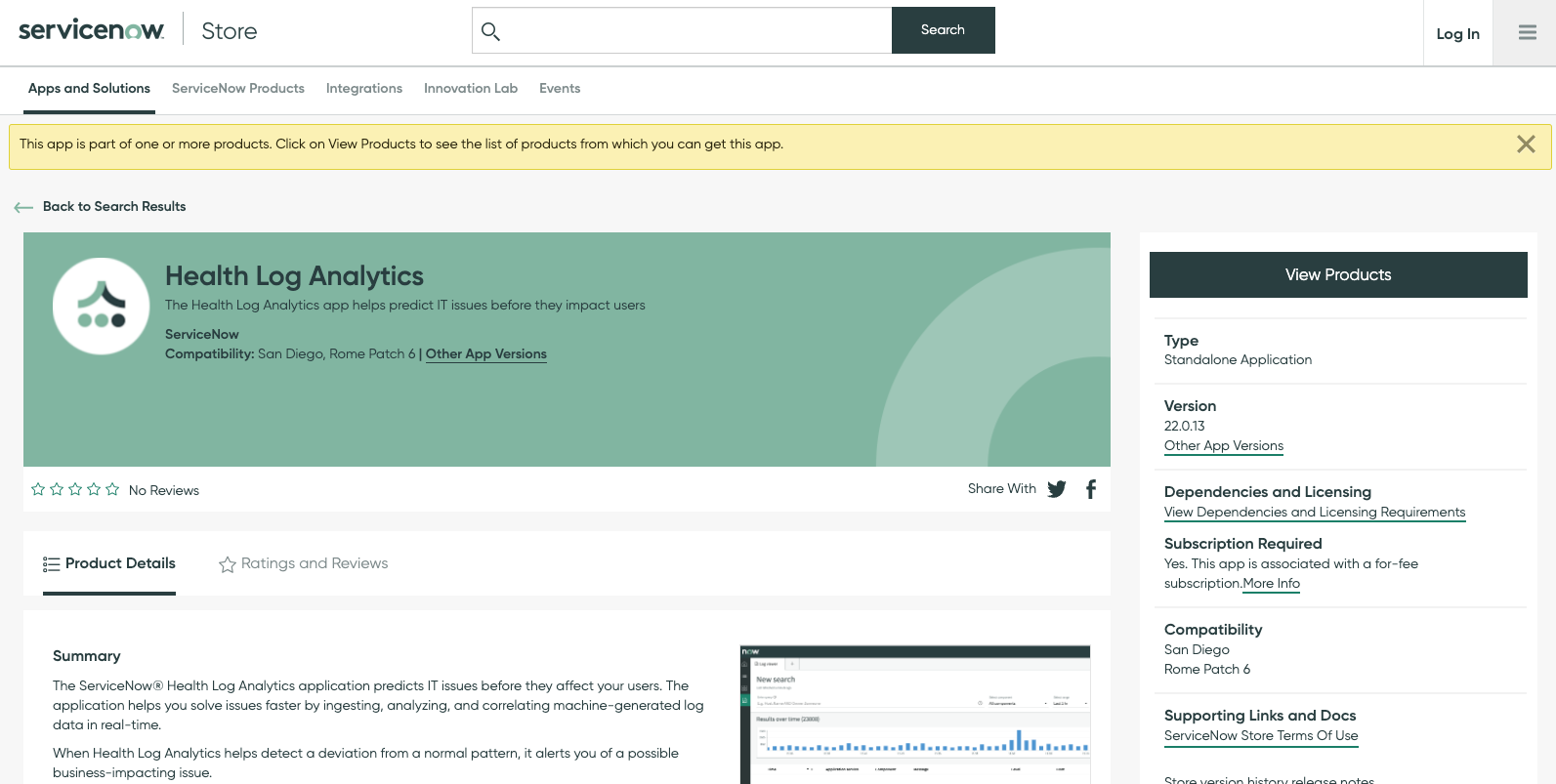Click Supporting Links and Docs heading
The height and width of the screenshot is (784, 1556).
coord(1260,716)
